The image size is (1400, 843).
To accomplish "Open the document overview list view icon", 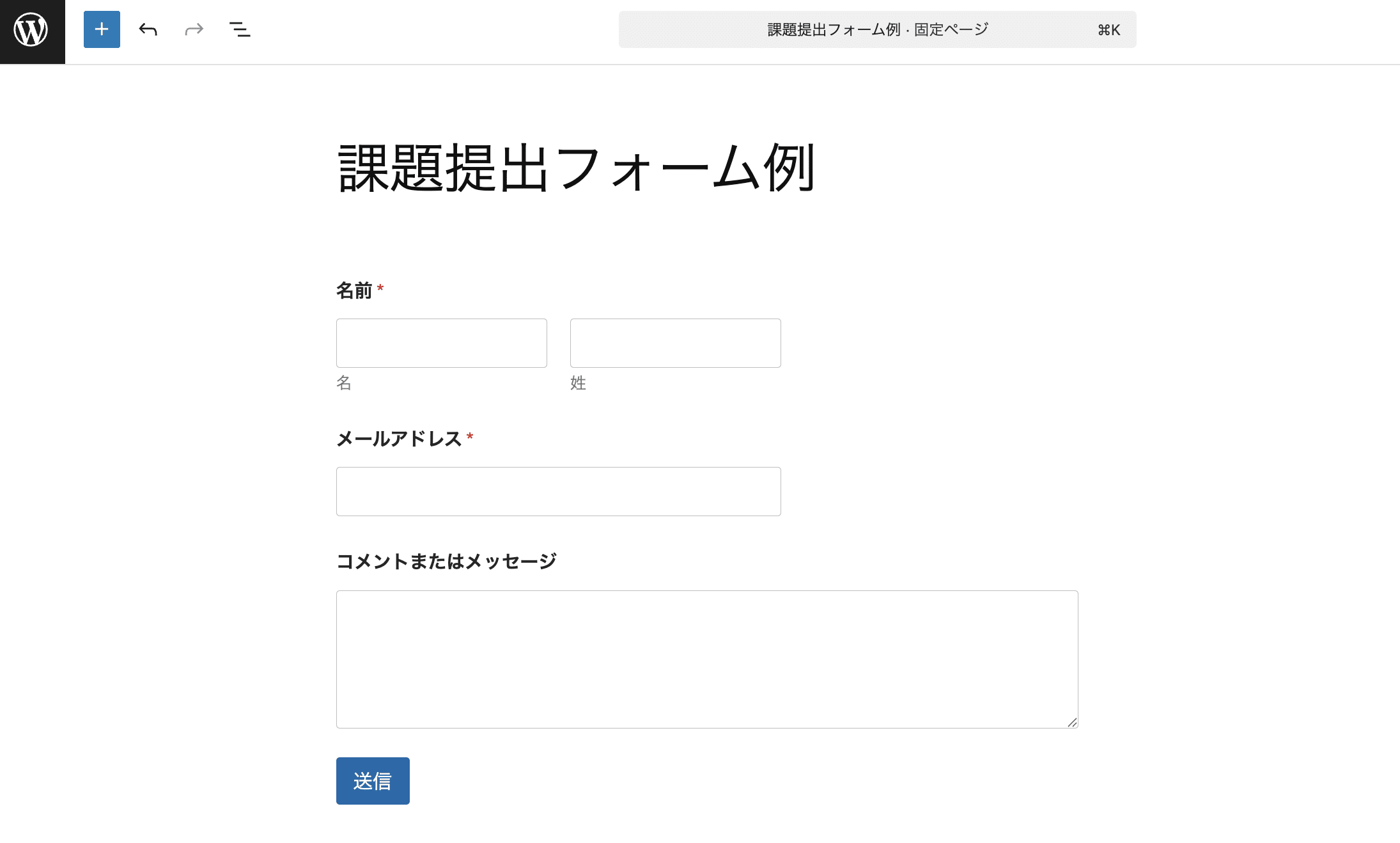I will pos(240,29).
